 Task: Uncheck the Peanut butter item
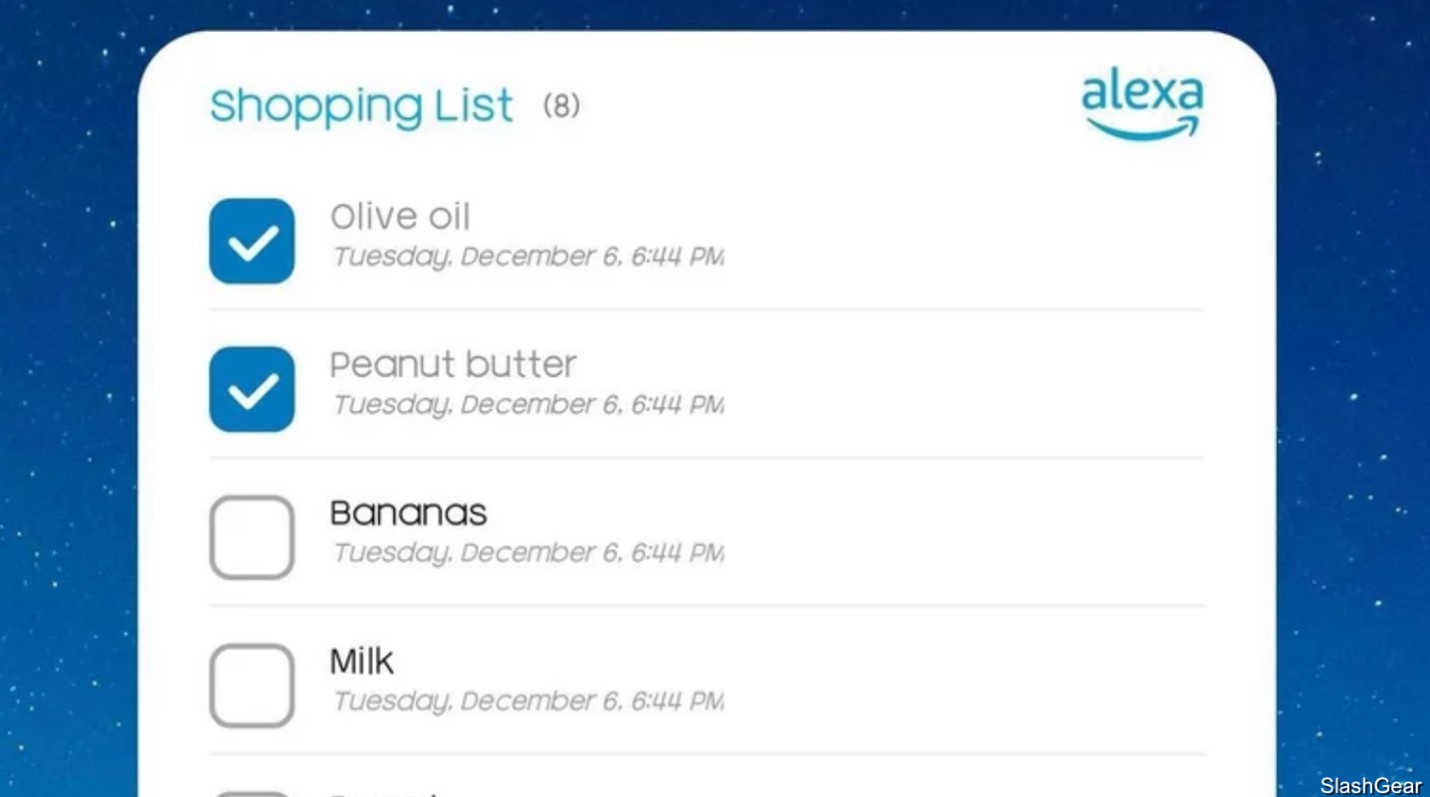click(x=252, y=389)
